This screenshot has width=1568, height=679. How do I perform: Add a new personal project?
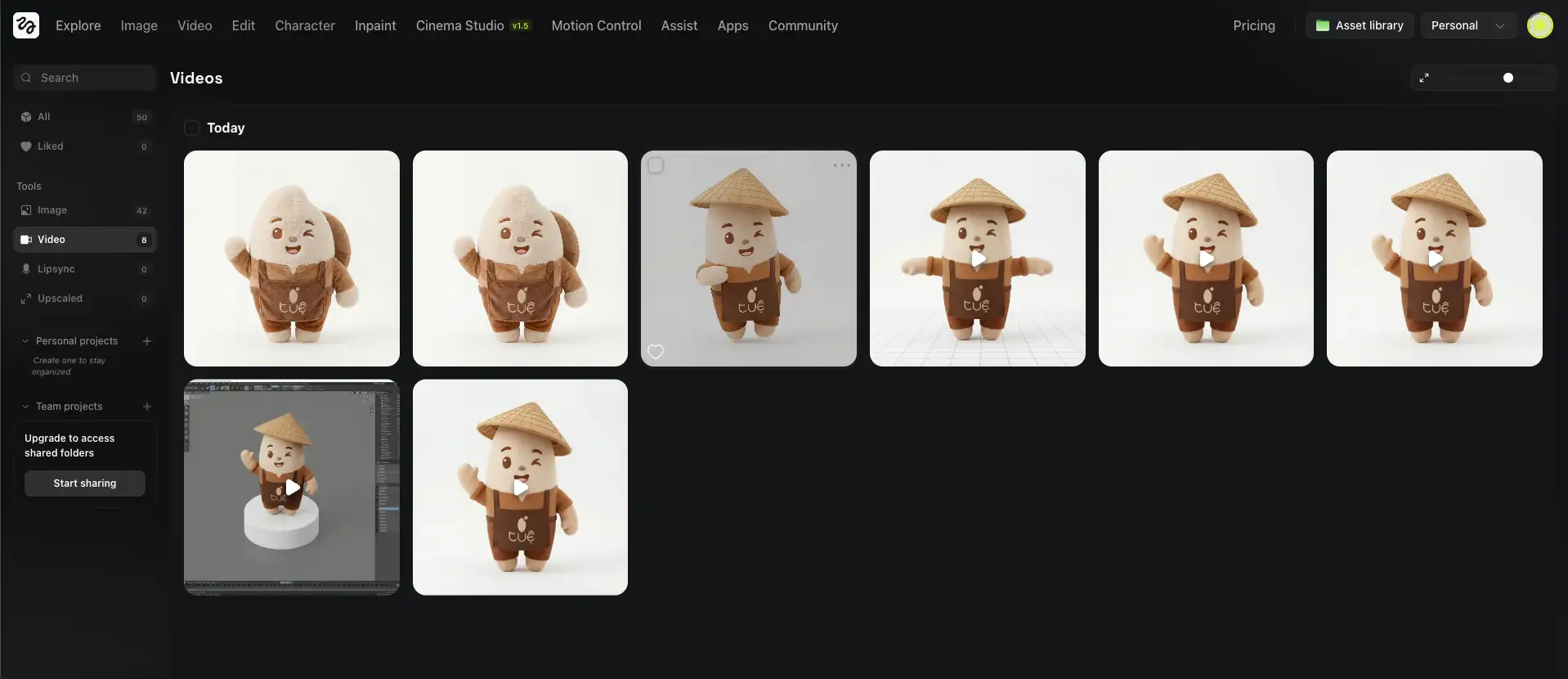[x=147, y=341]
